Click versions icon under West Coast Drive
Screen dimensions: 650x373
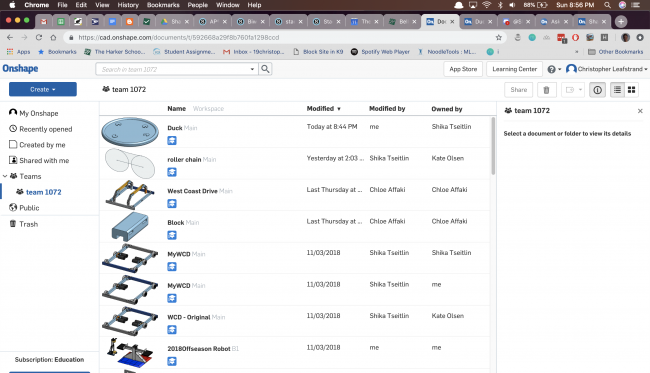pyautogui.click(x=172, y=203)
